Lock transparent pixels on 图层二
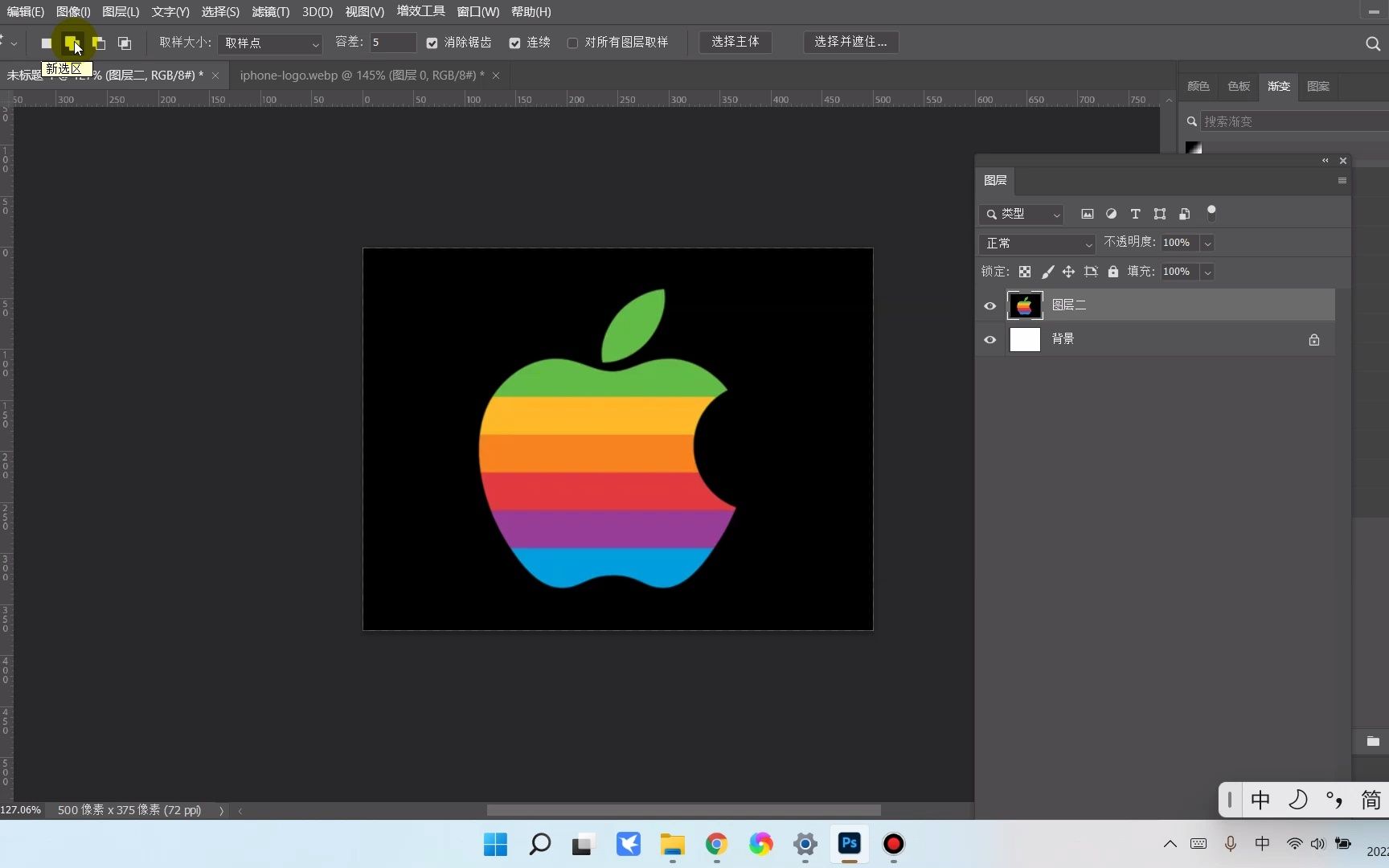The image size is (1389, 868). (1025, 272)
